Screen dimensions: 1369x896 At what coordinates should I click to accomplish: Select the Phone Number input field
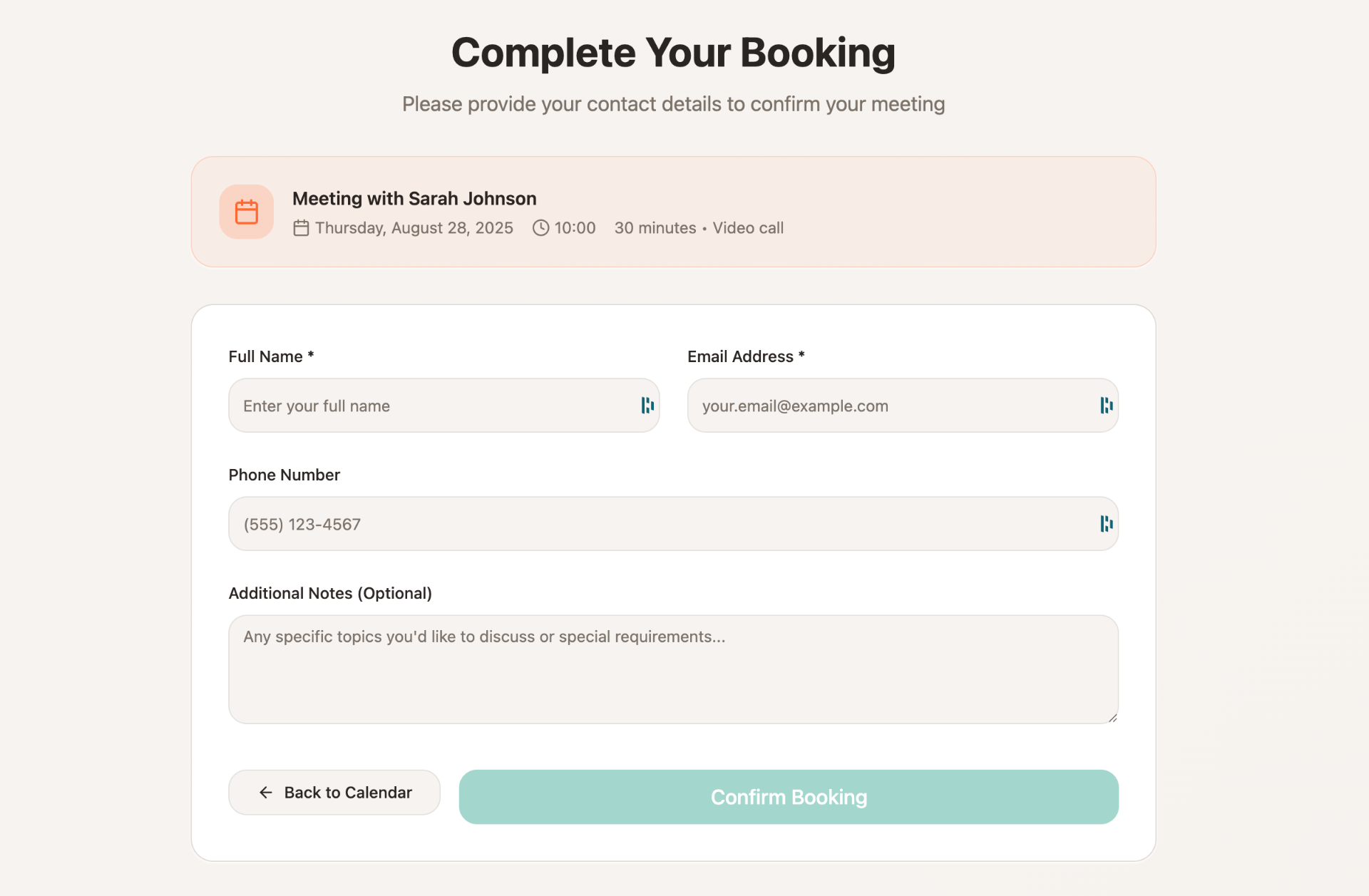pos(656,524)
